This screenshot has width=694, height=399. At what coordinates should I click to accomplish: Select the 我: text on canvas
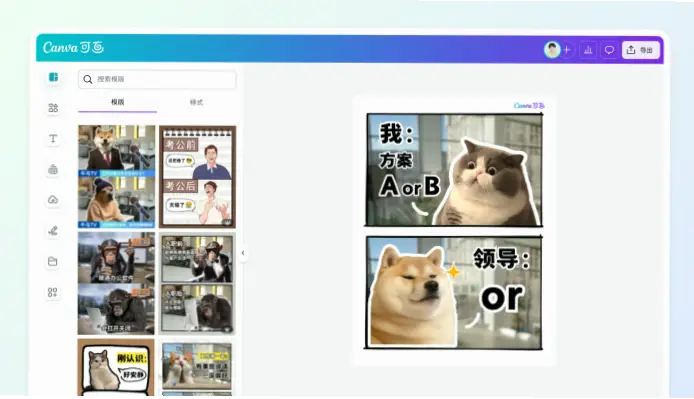click(x=397, y=134)
